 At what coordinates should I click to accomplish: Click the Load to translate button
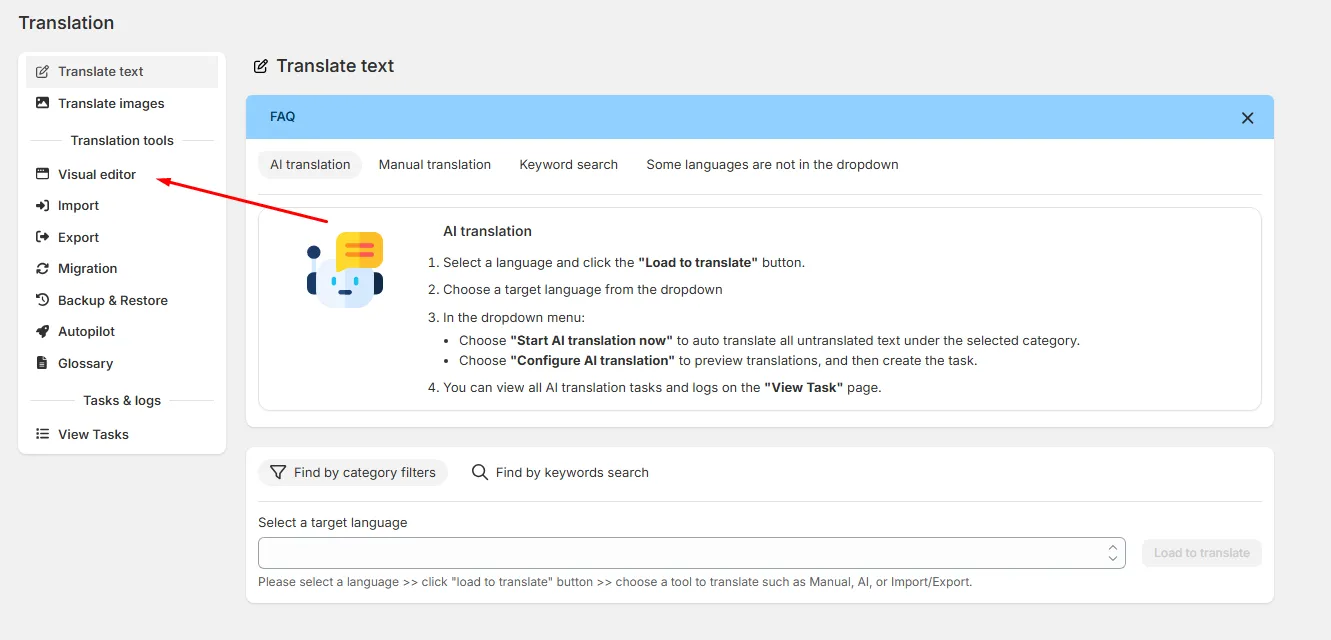pyautogui.click(x=1202, y=553)
